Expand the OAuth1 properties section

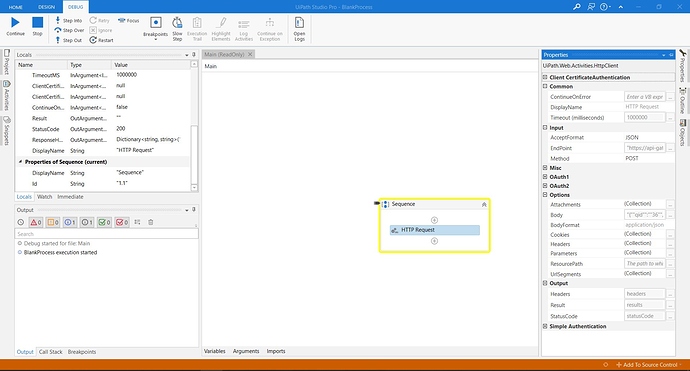[x=545, y=177]
